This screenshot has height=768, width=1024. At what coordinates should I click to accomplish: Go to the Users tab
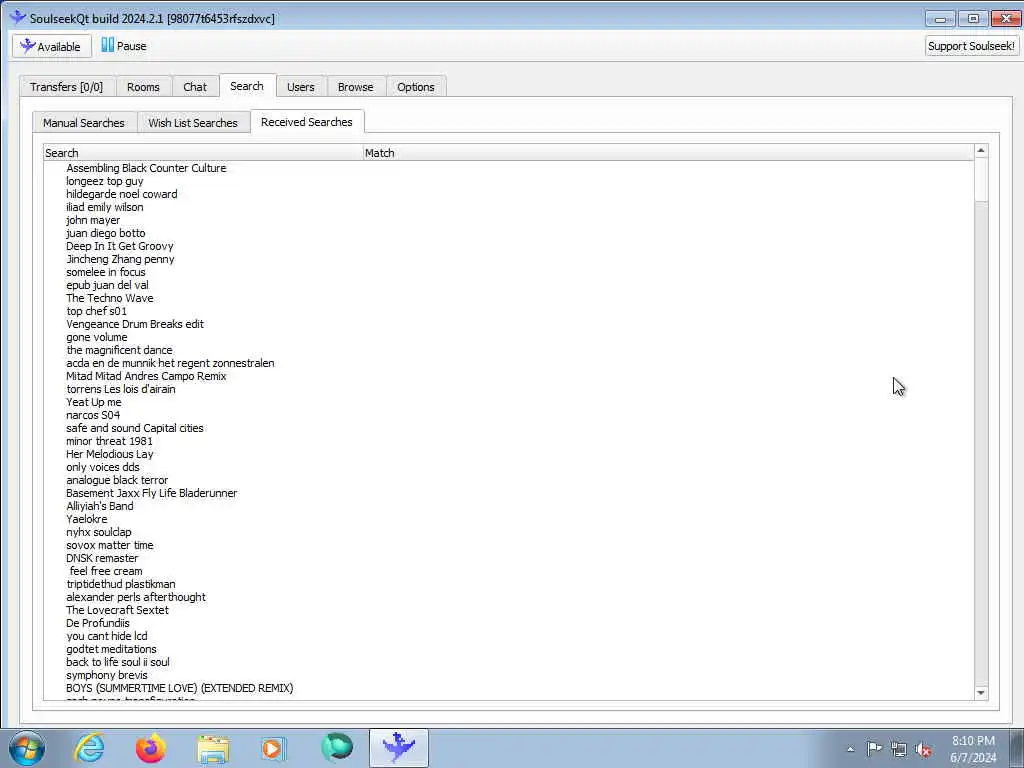pos(300,87)
